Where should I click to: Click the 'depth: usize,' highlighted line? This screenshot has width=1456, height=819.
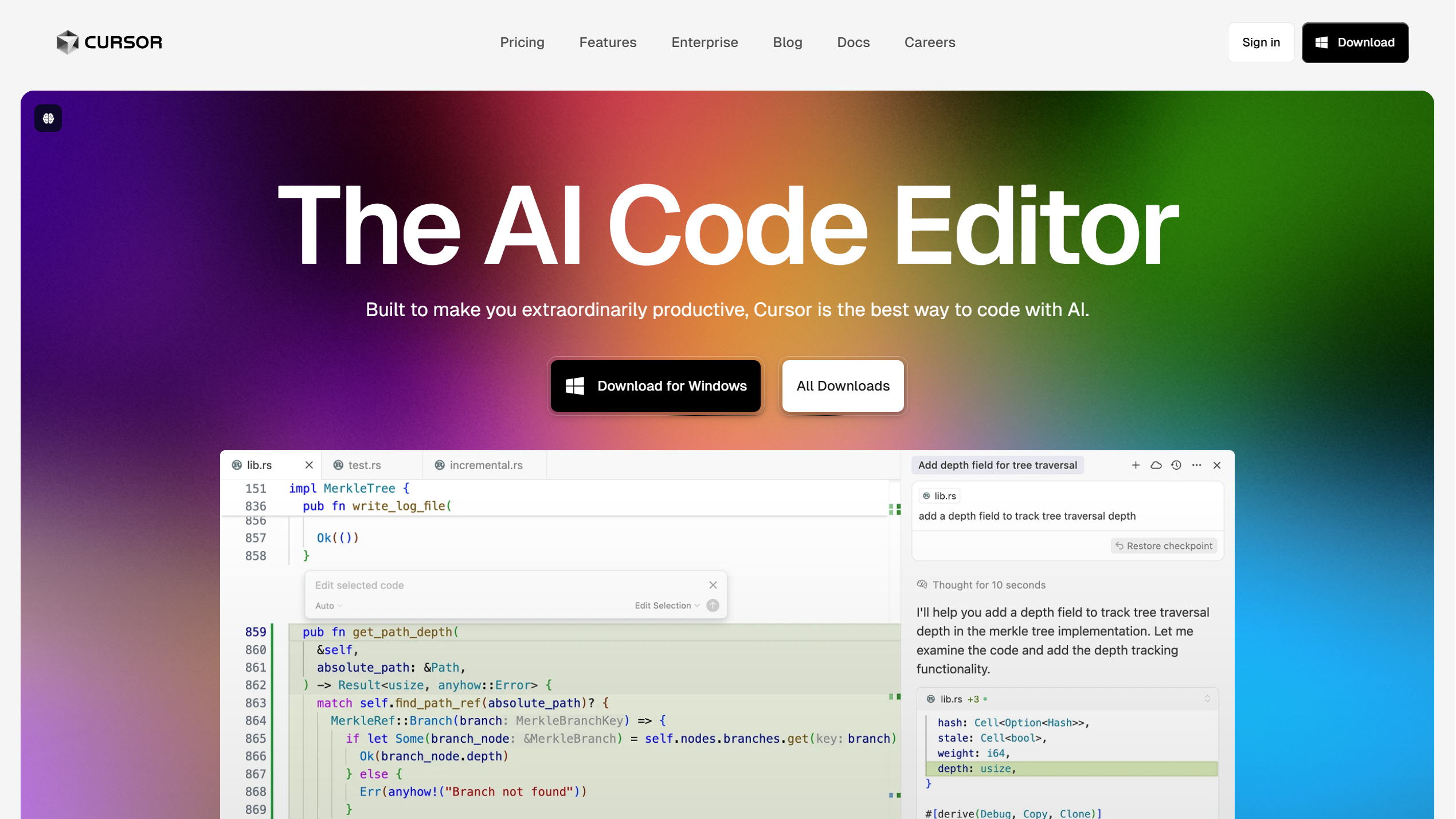[1072, 769]
